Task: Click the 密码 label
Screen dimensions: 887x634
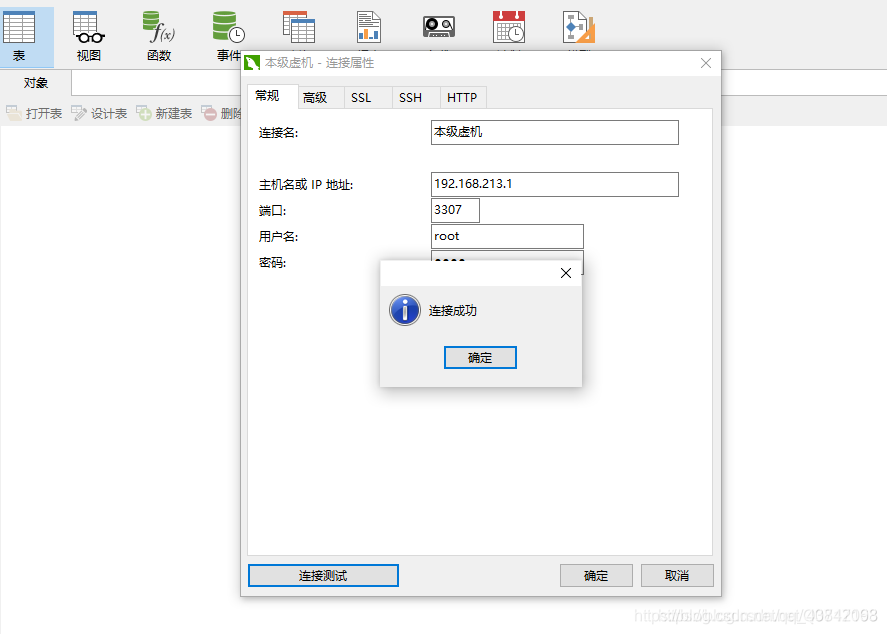Action: pos(273,263)
